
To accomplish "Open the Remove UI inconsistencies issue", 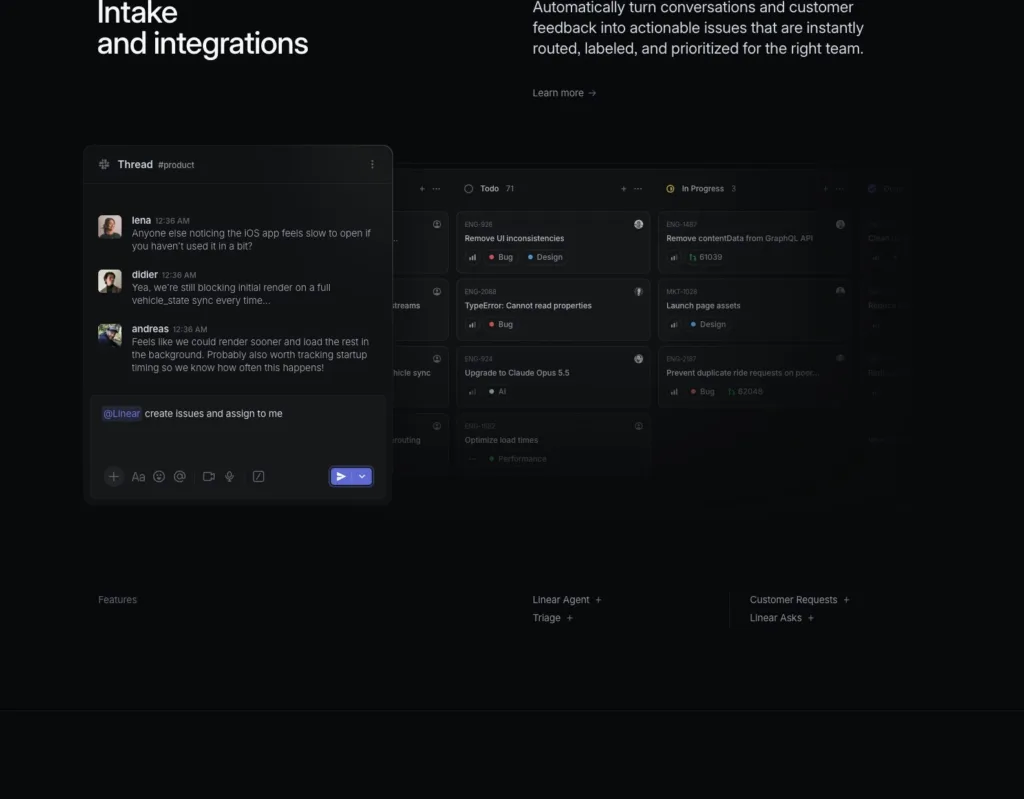I will pyautogui.click(x=553, y=242).
